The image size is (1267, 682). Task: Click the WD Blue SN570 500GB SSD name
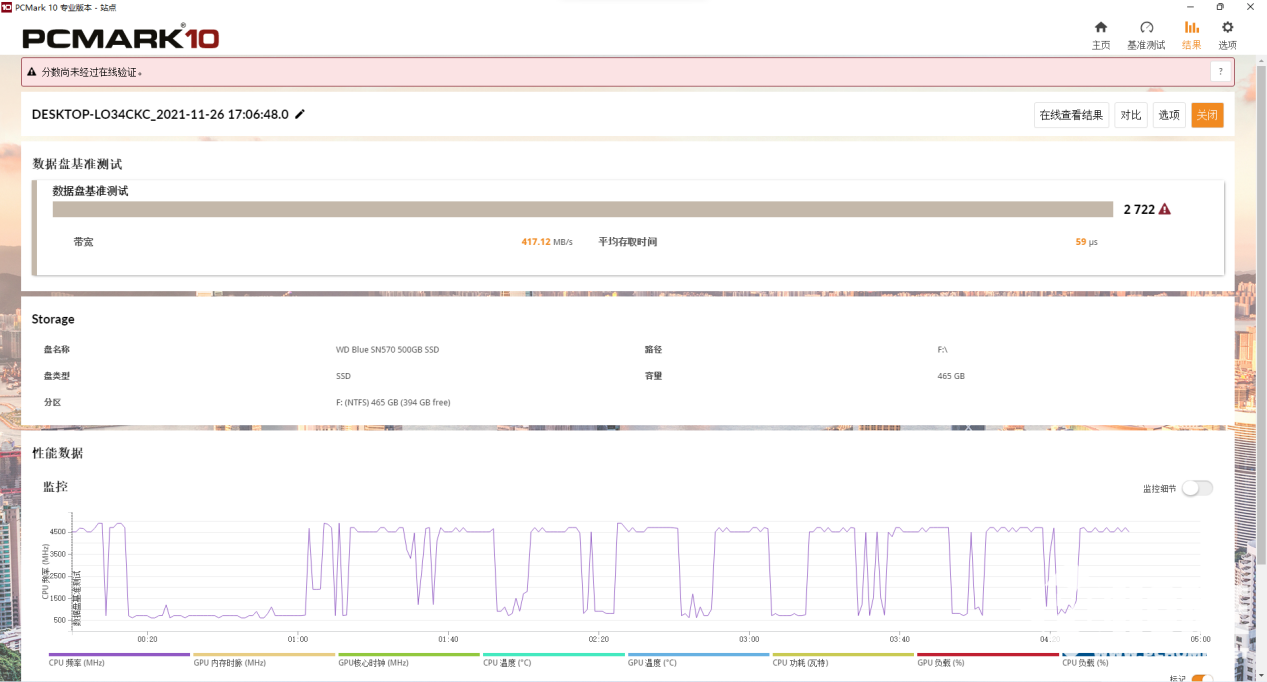(x=387, y=350)
